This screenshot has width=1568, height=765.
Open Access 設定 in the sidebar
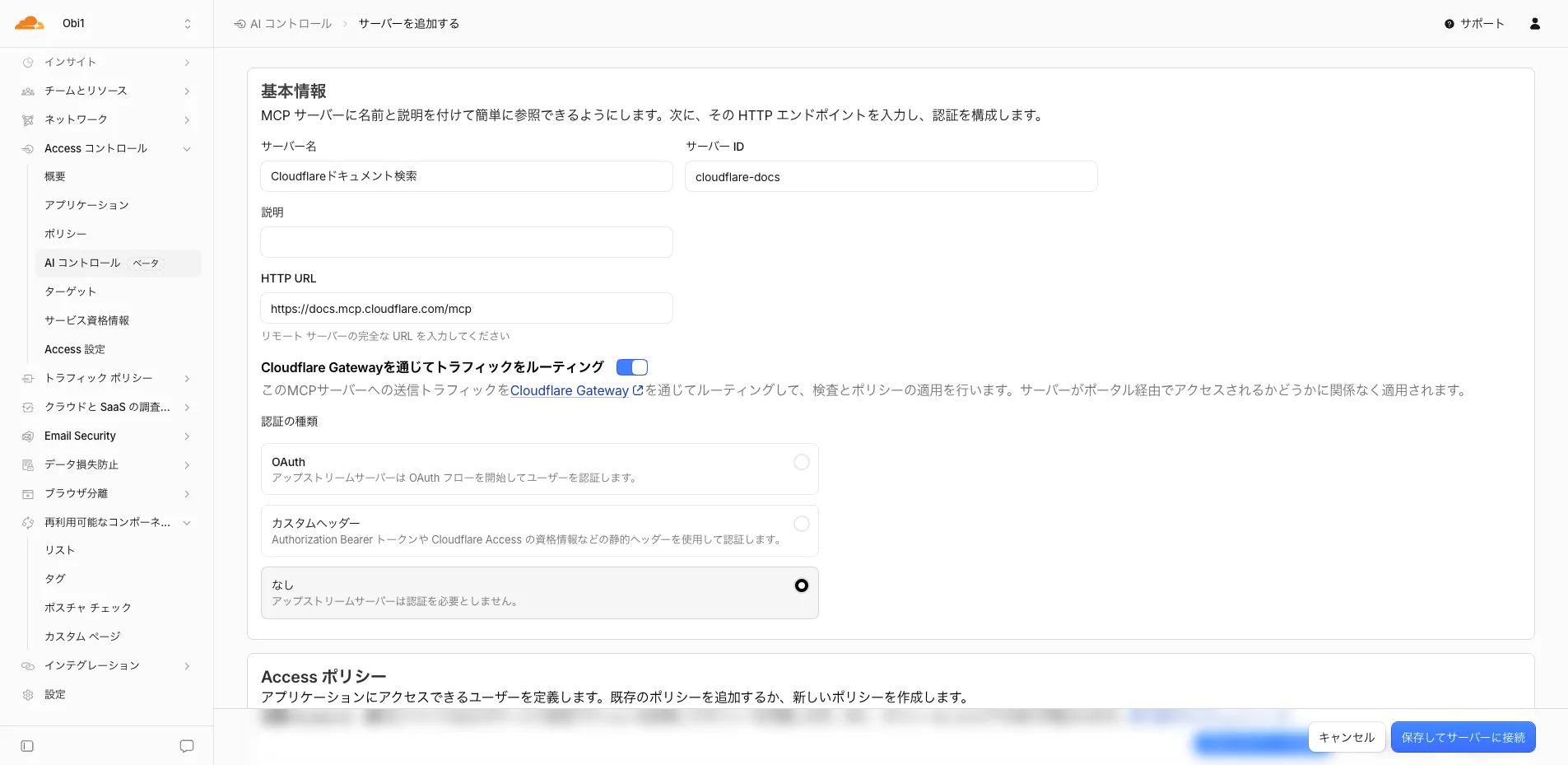tap(75, 349)
